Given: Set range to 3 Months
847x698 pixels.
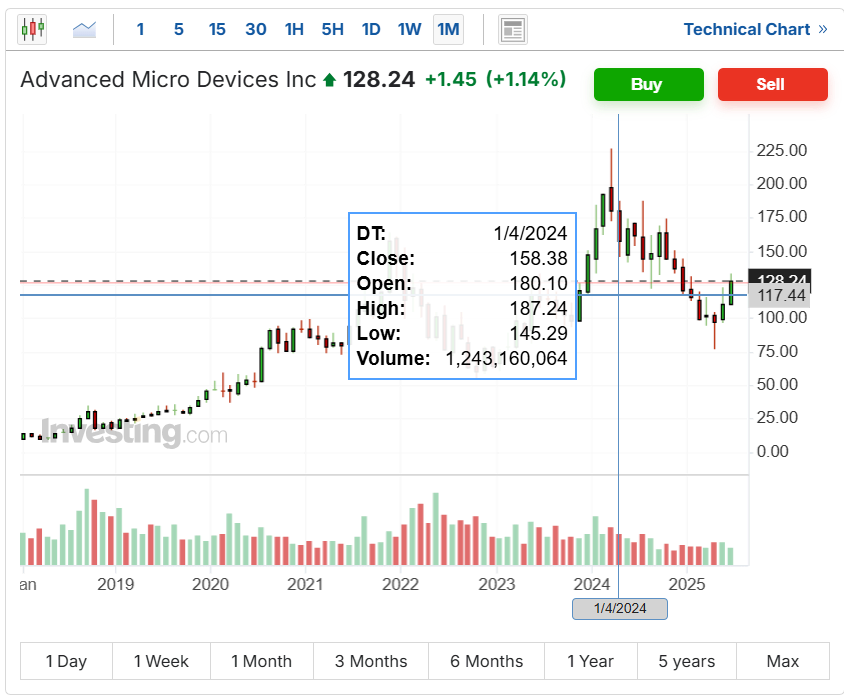Looking at the screenshot, I should 371,661.
